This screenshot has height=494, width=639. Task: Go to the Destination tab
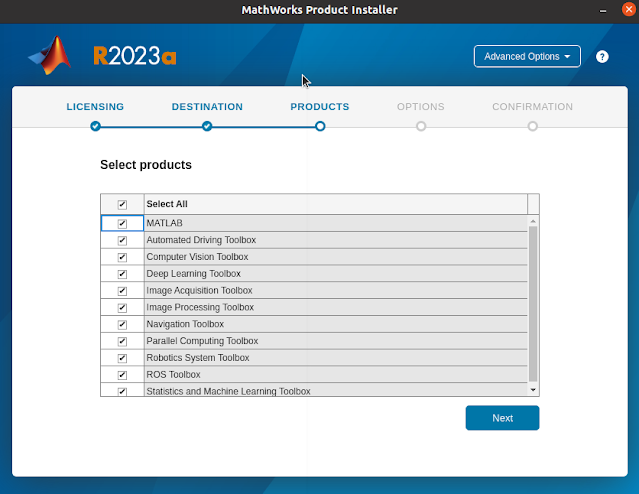(x=207, y=107)
